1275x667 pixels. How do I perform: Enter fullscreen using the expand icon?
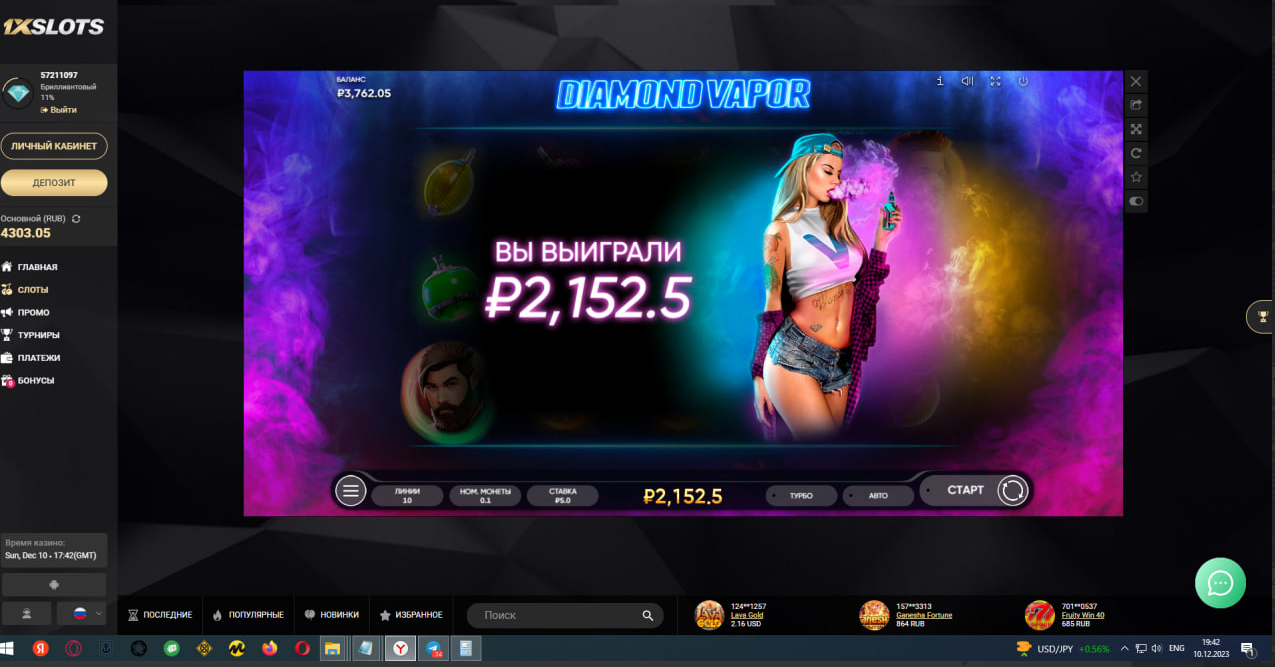tap(994, 81)
